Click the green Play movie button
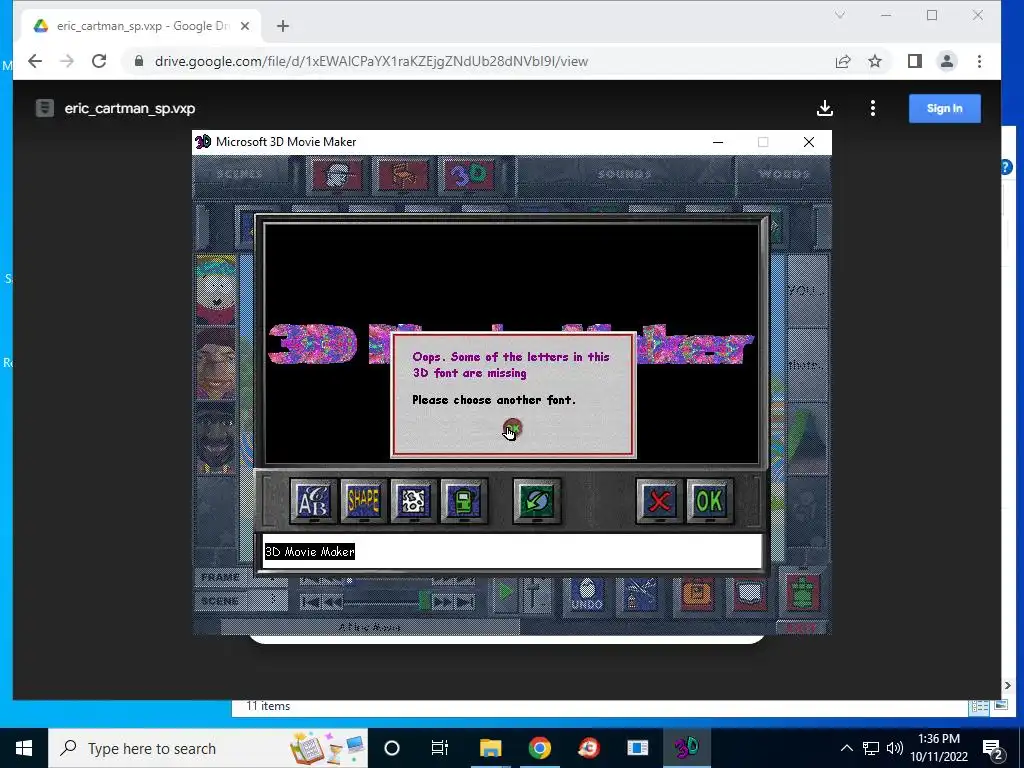1024x768 pixels. pyautogui.click(x=505, y=594)
